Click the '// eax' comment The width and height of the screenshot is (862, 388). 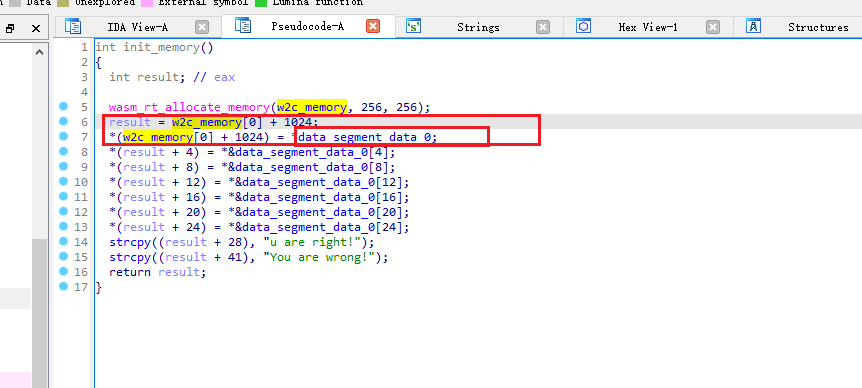tap(214, 77)
